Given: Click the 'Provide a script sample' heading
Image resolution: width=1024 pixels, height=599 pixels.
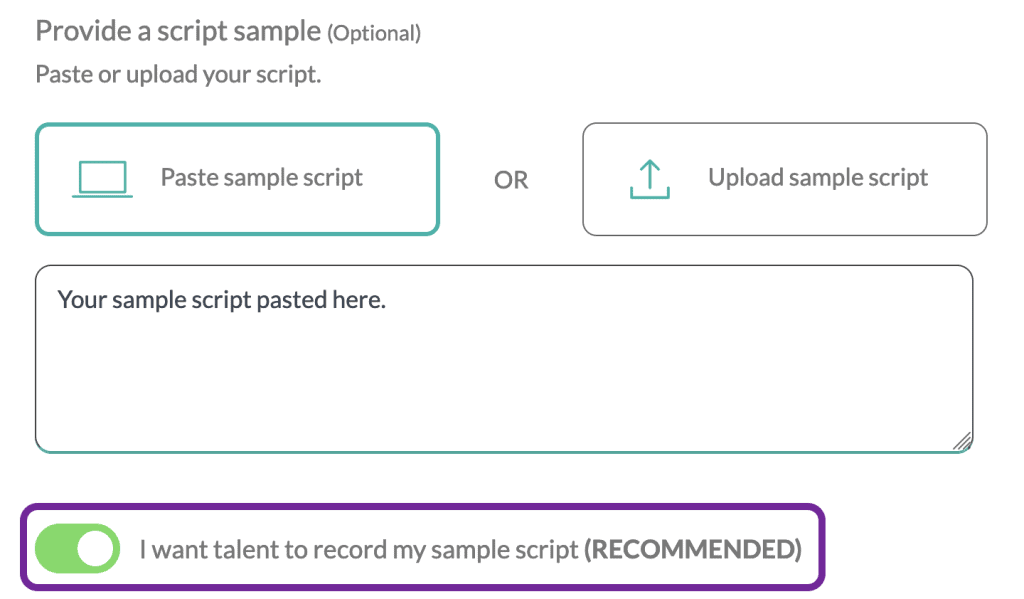Looking at the screenshot, I should (178, 31).
